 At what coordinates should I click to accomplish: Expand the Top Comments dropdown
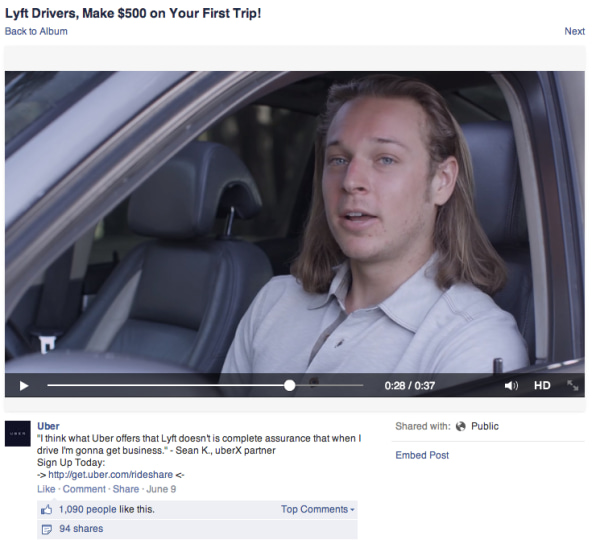(x=317, y=509)
